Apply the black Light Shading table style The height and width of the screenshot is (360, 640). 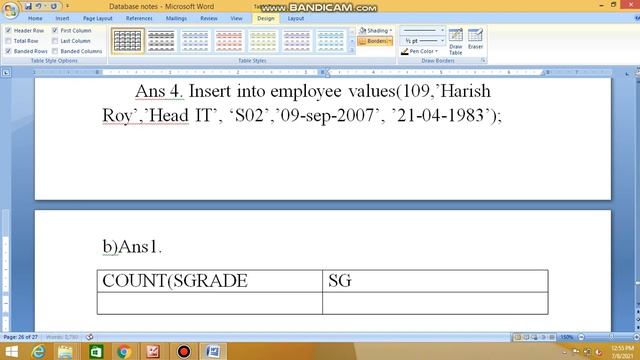161,41
